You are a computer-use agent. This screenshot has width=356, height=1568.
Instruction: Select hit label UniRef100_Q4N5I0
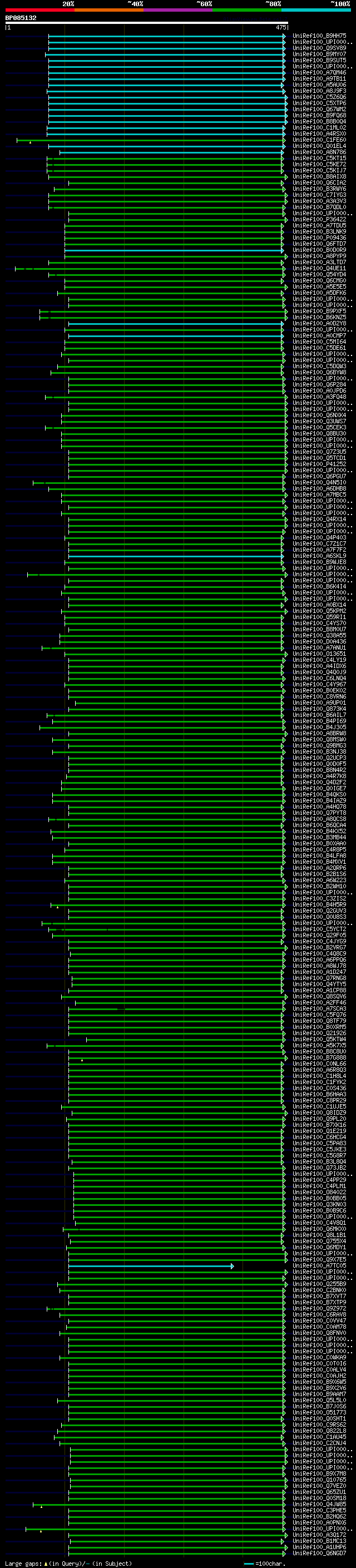[319, 483]
